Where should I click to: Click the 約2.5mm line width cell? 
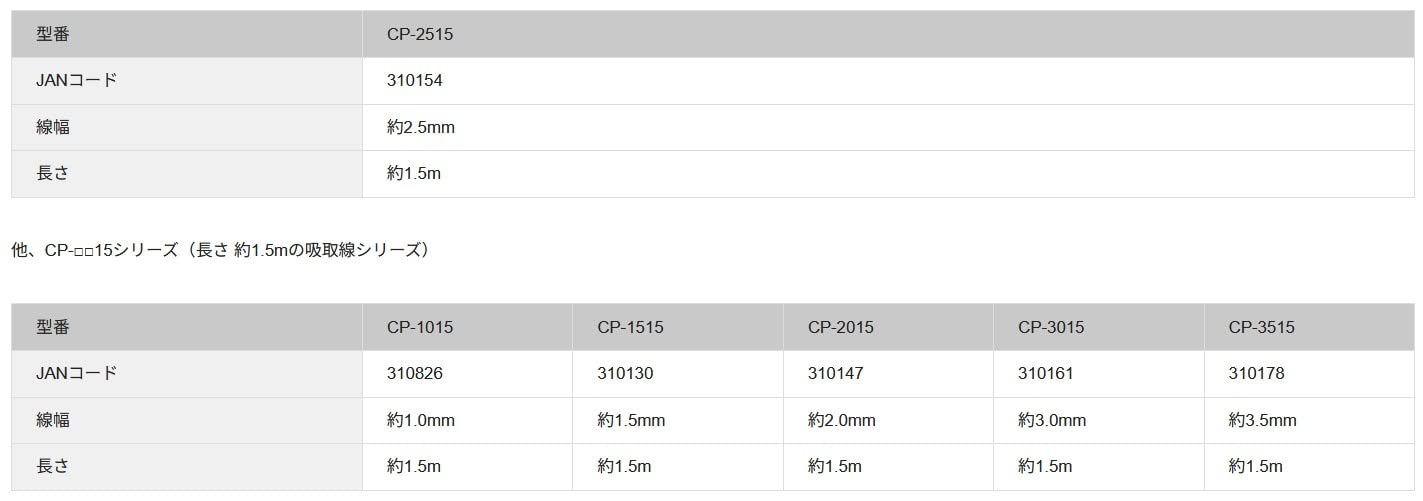421,127
